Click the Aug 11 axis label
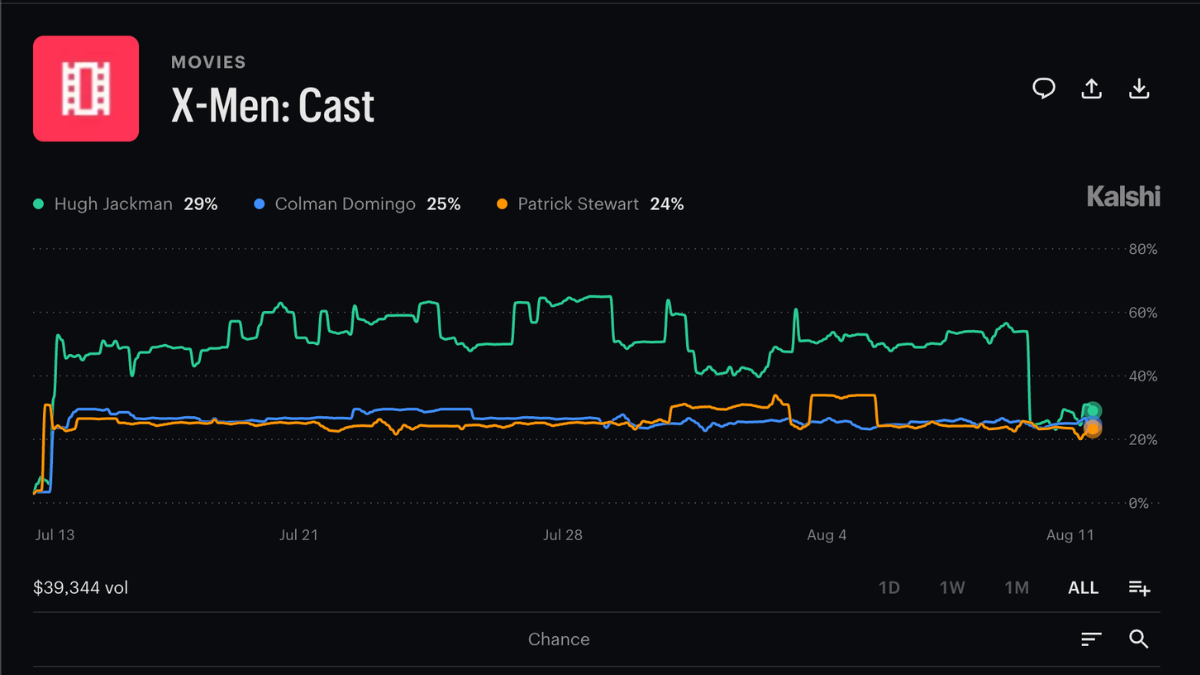 pos(1071,535)
